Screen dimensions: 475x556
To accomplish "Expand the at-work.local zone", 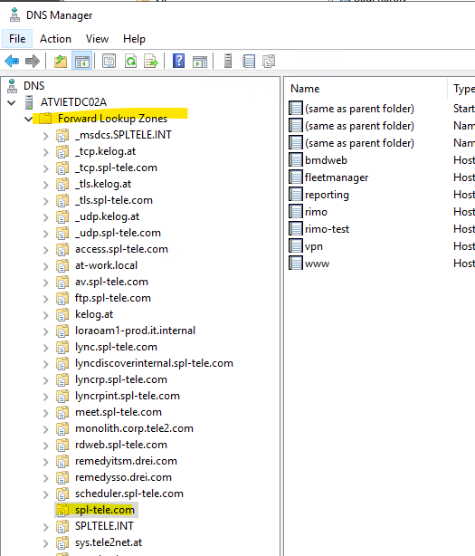I will coord(45,266).
